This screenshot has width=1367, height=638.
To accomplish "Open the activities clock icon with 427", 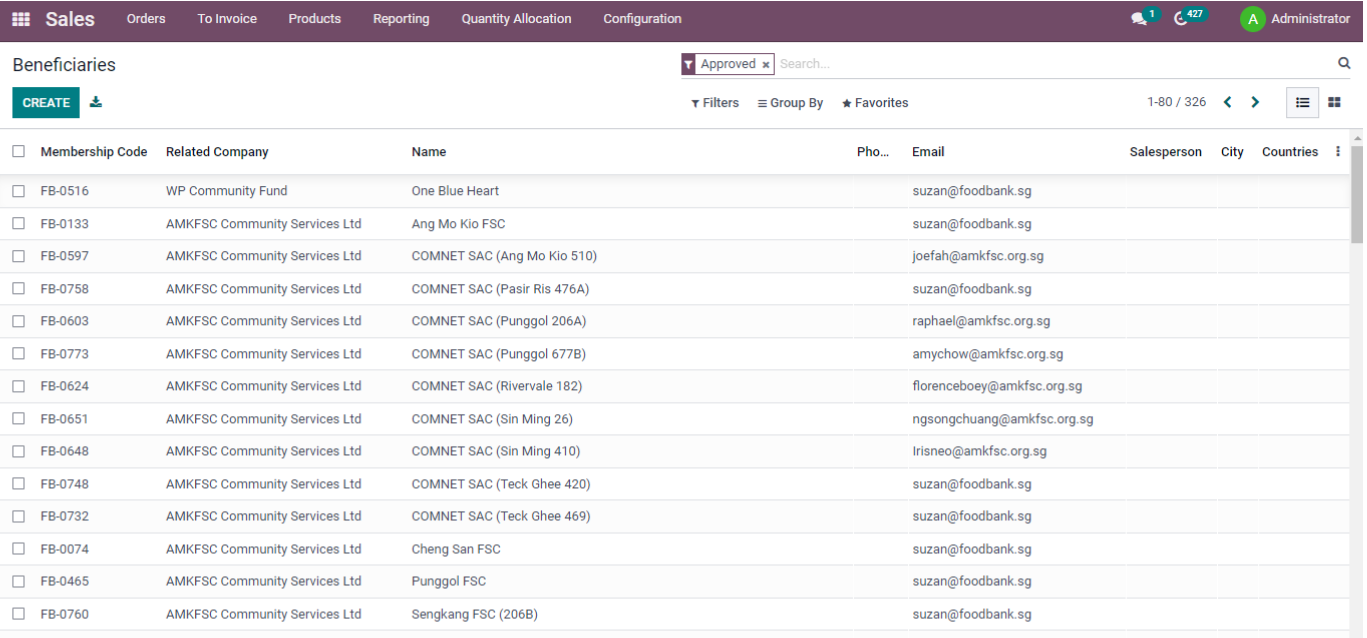I will [1181, 19].
